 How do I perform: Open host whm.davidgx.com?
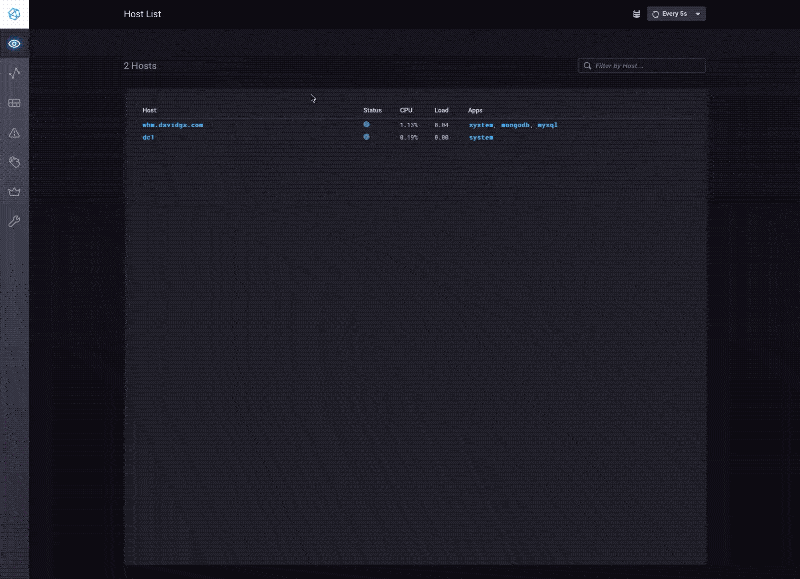click(173, 125)
